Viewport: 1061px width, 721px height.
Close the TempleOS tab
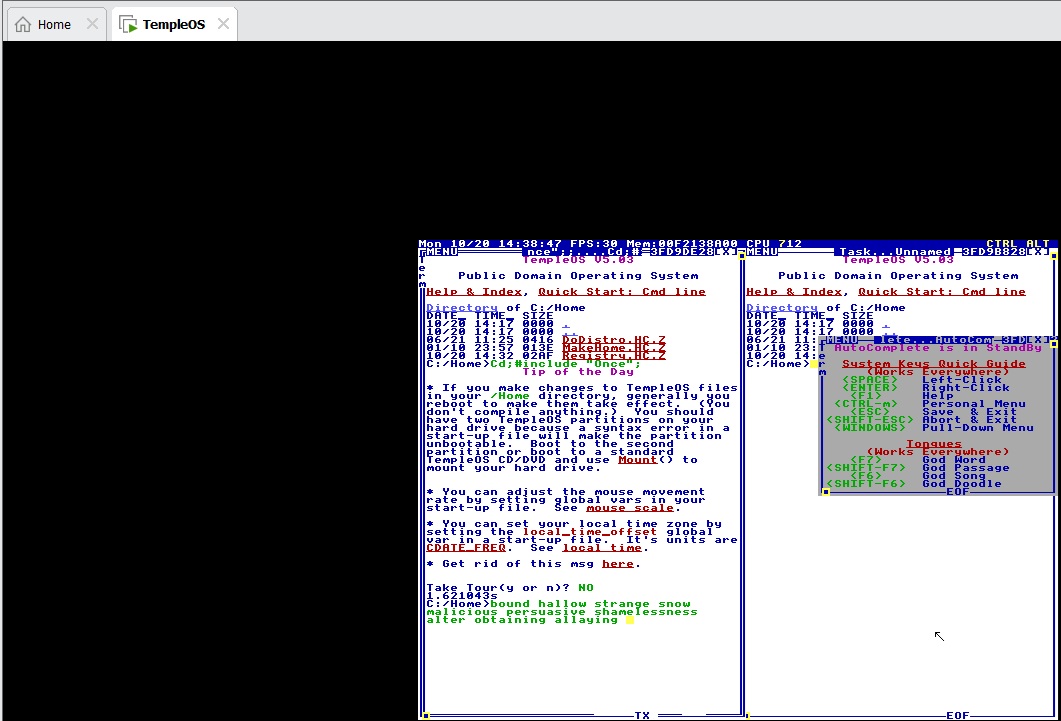223,24
